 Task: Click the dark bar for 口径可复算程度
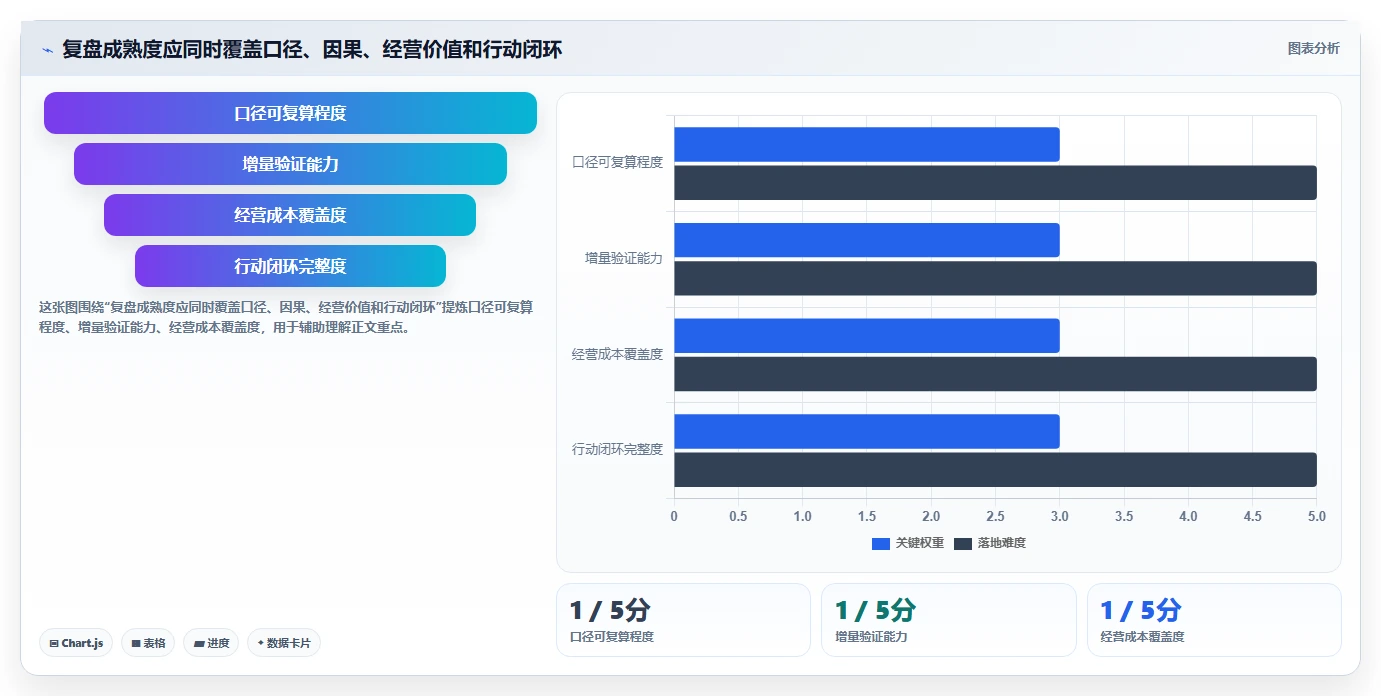coord(995,183)
